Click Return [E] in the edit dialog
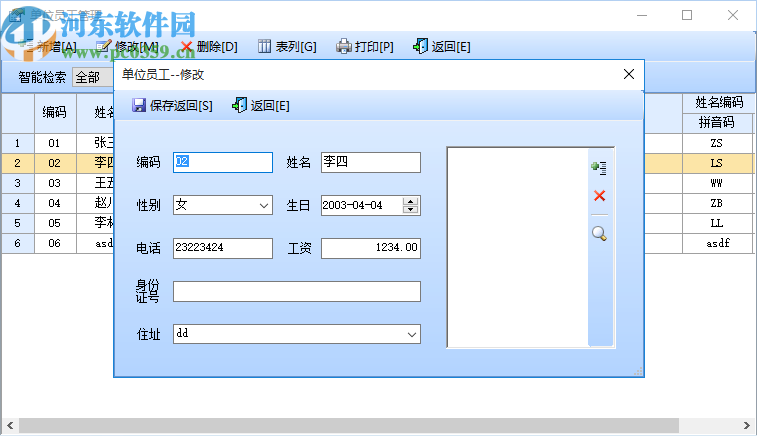The width and height of the screenshot is (757, 436). [261, 105]
